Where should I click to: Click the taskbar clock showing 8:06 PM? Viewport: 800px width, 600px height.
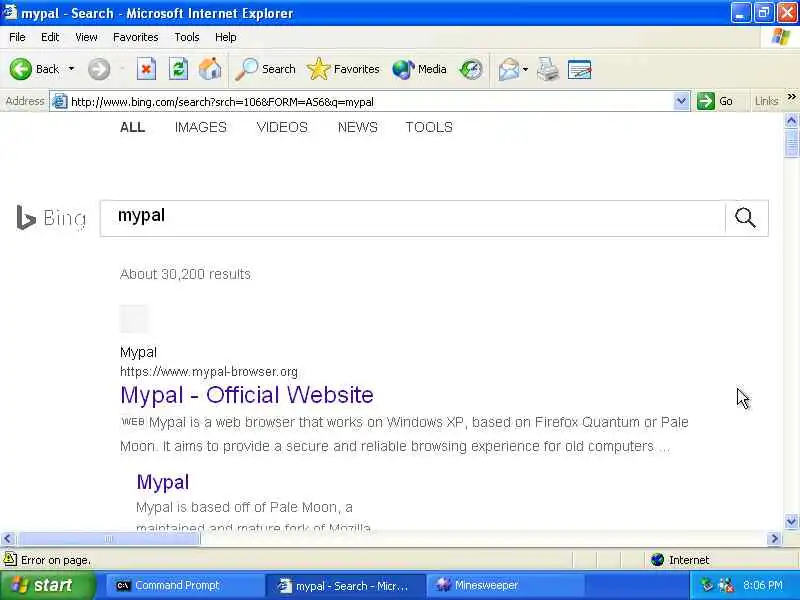tap(763, 585)
